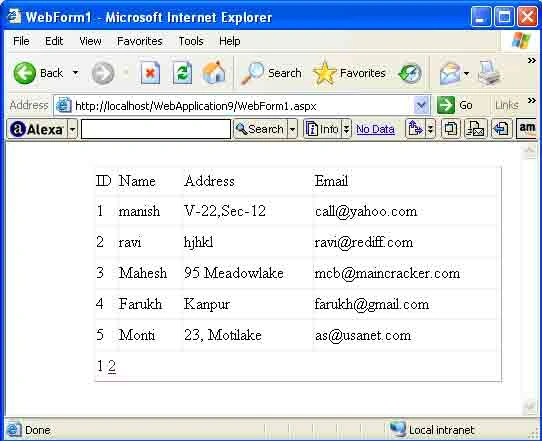Click the Windows flag logo
Image resolution: width=542 pixels, height=441 pixels.
coord(521,41)
